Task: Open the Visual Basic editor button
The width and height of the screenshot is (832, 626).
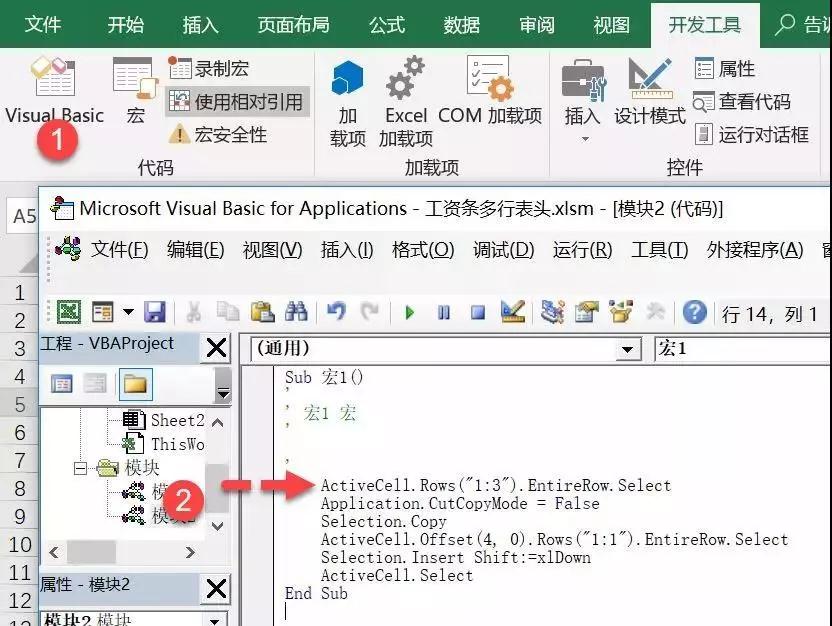Action: click(x=54, y=90)
